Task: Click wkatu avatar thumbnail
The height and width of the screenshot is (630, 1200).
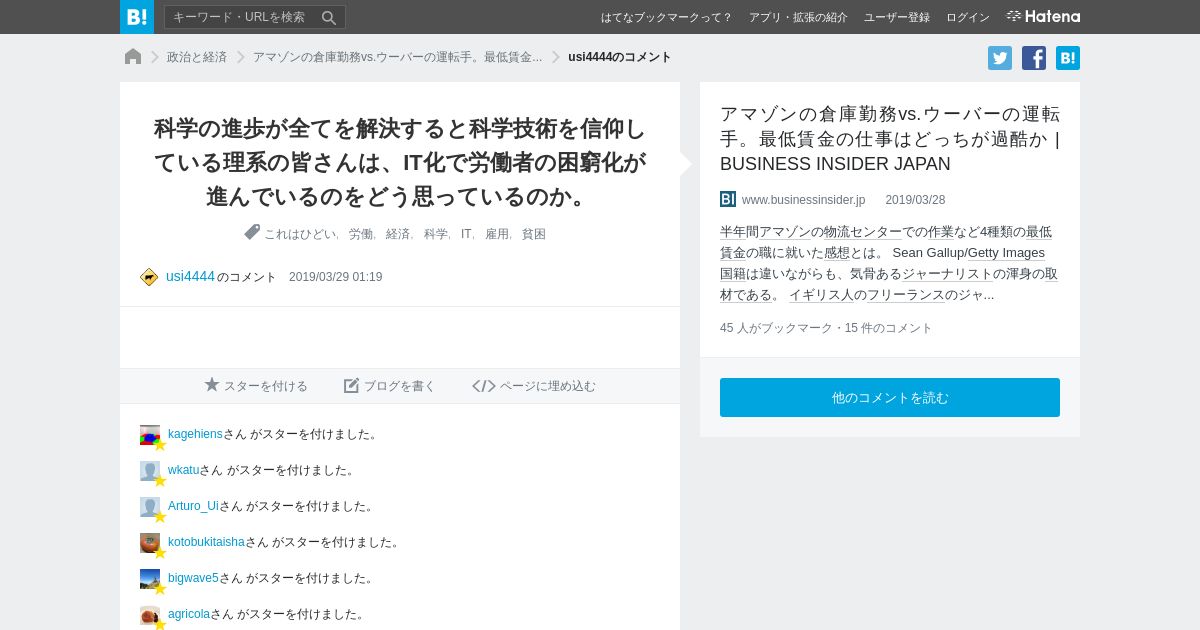Action: (150, 471)
